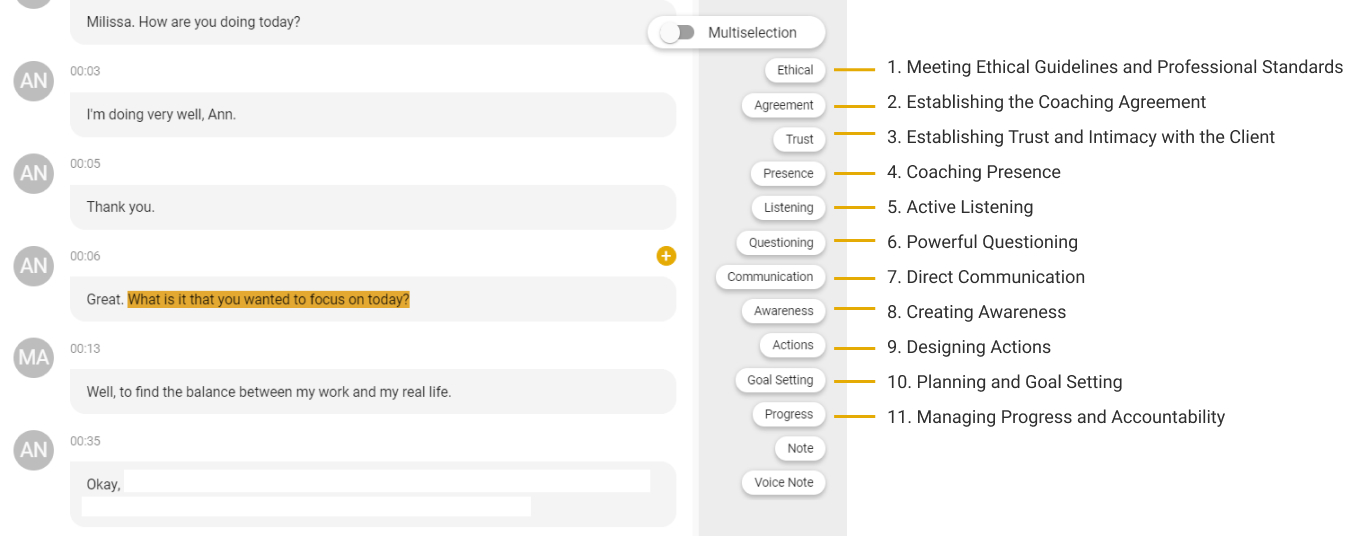This screenshot has height=536, width=1349.
Task: Select the Ethical competency tag
Action: (x=795, y=70)
